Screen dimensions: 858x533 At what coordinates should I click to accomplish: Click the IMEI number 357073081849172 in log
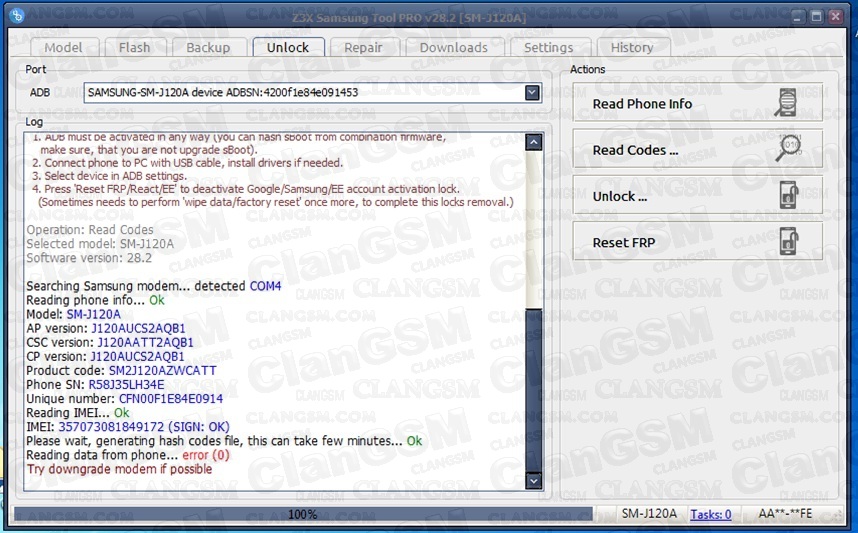tap(111, 427)
